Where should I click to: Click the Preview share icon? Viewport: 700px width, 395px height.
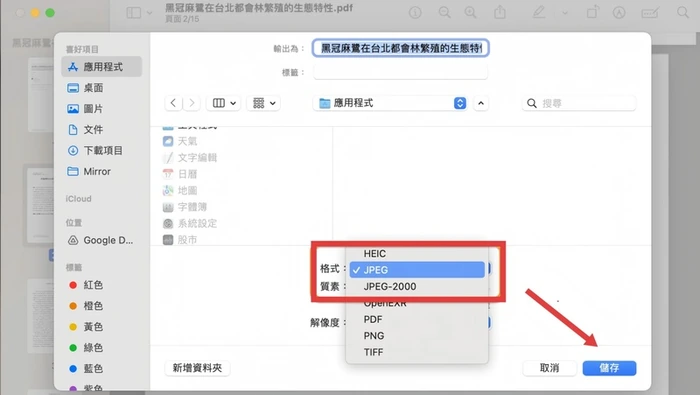pyautogui.click(x=500, y=12)
